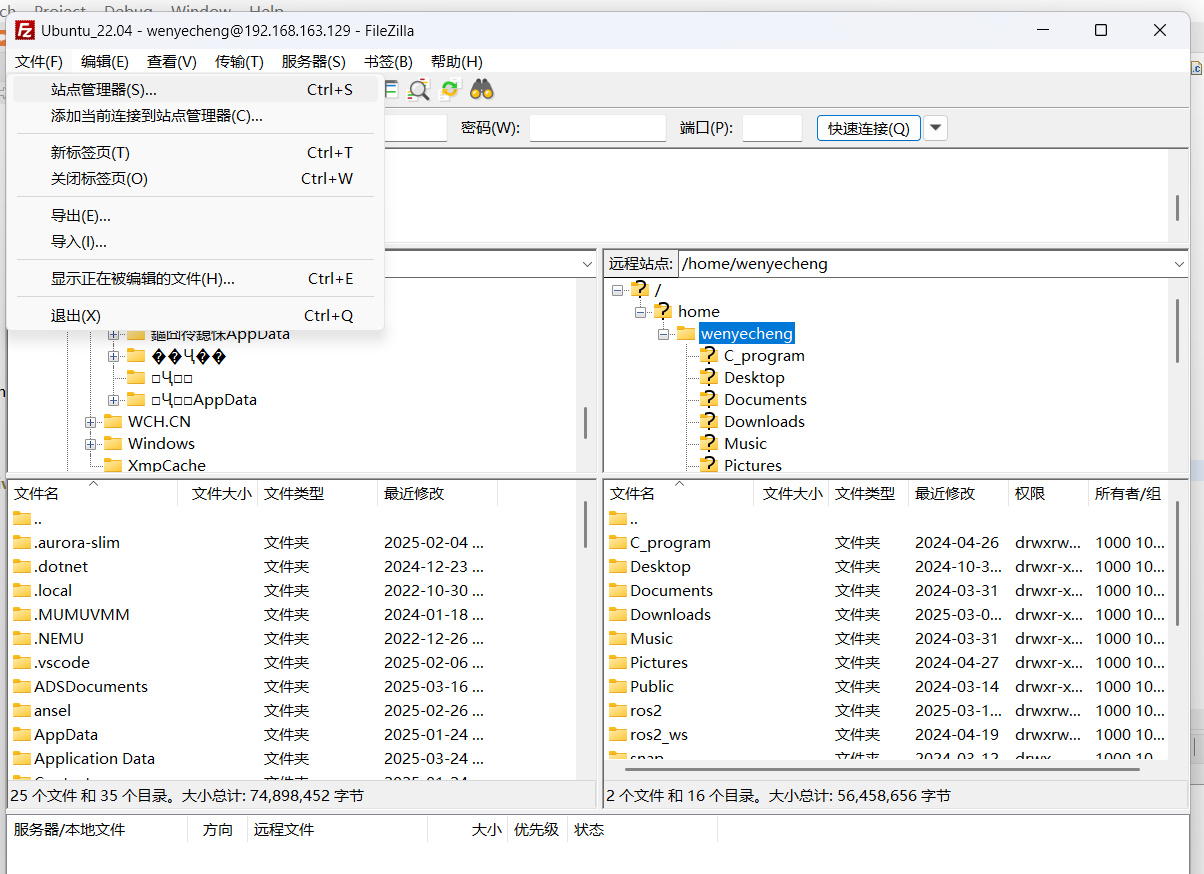Click the ros2_ws folder icon in remote list
1204x874 pixels.
(x=618, y=734)
